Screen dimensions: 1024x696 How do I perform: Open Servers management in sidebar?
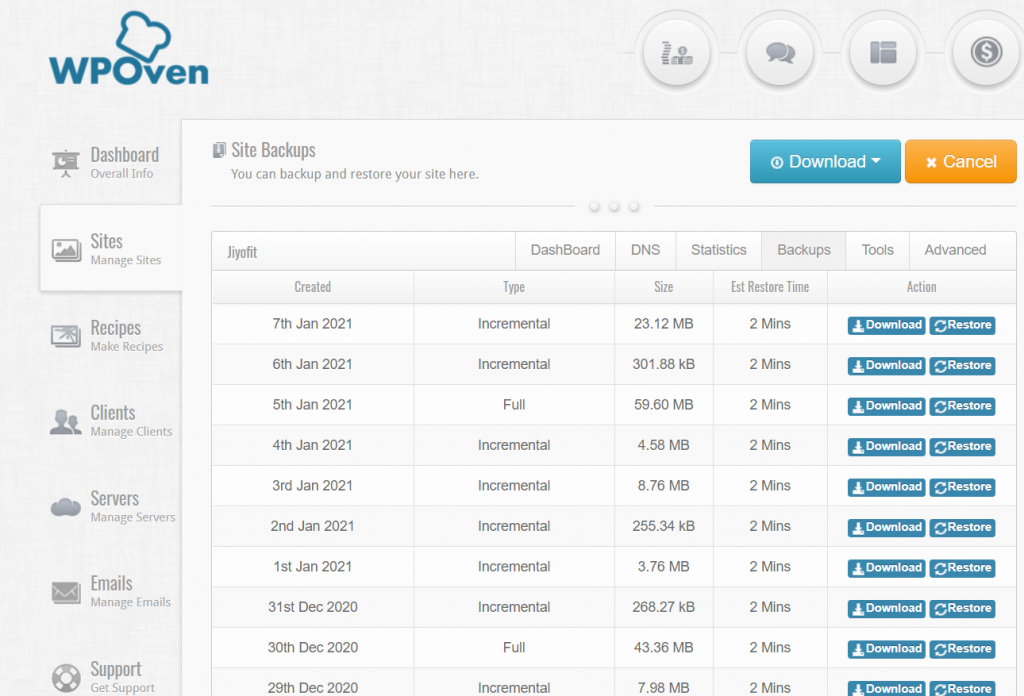point(110,506)
